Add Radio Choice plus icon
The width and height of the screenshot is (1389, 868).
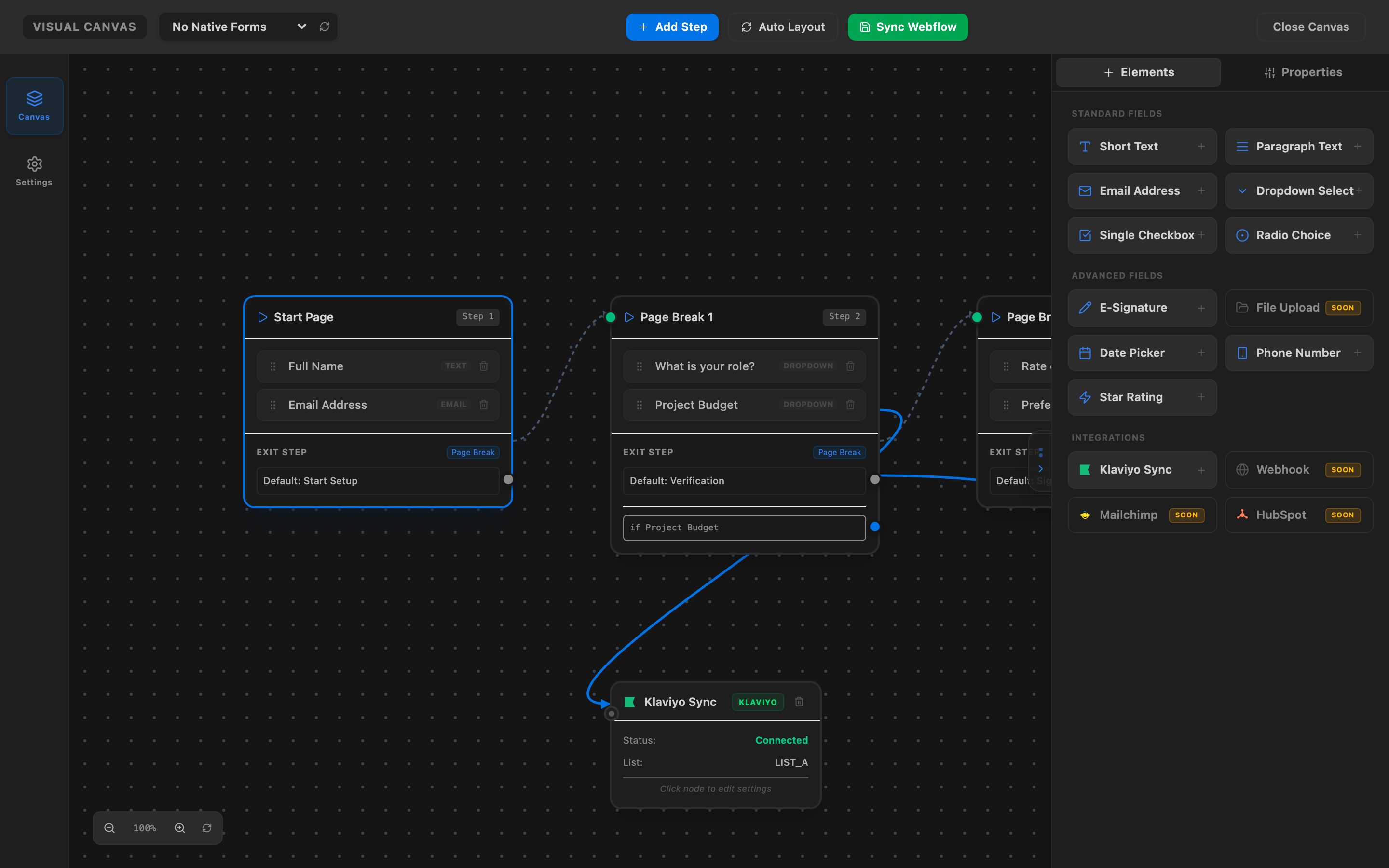[1358, 235]
